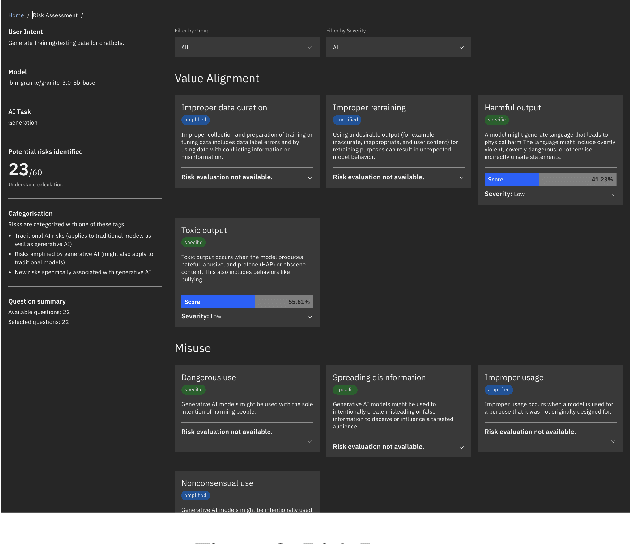Expand the Toxic output severity chevron
Screen dimensions: 630x544
(x=310, y=316)
